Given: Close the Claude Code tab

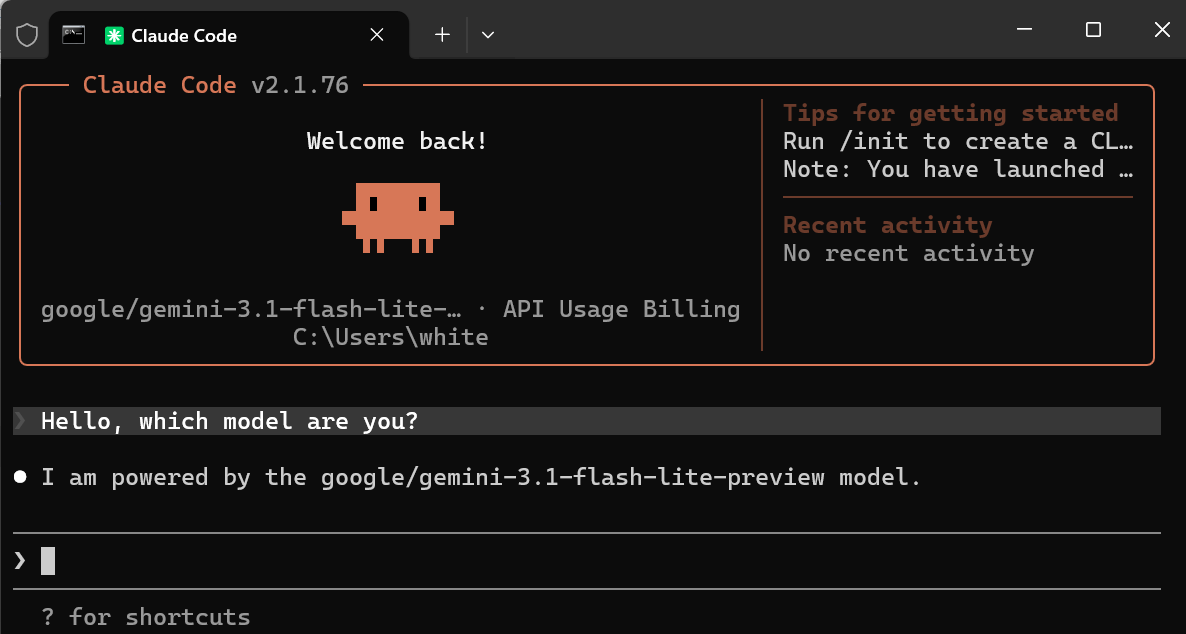Looking at the screenshot, I should click(376, 34).
